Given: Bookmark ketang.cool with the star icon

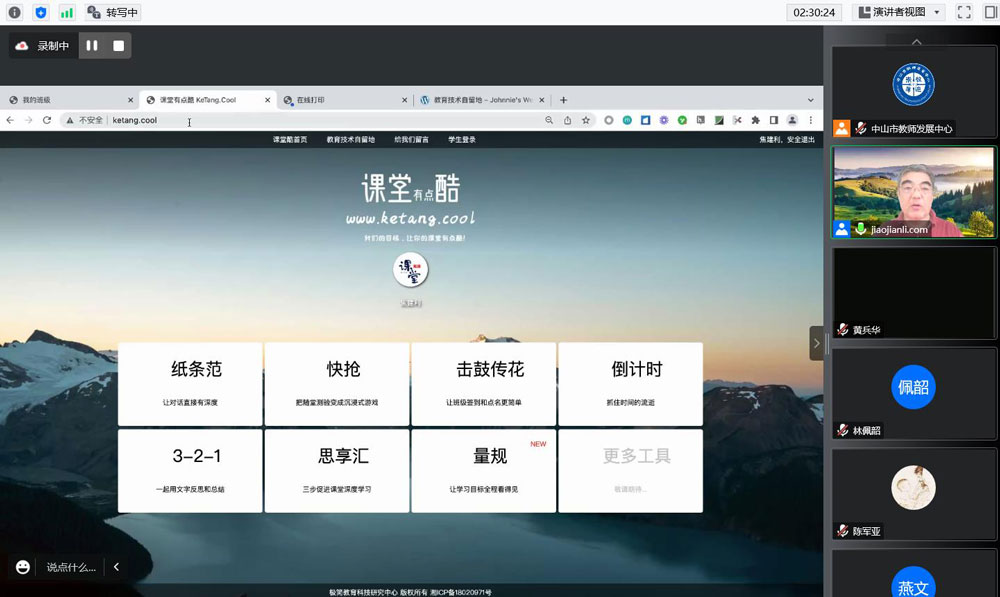Looking at the screenshot, I should pyautogui.click(x=586, y=120).
